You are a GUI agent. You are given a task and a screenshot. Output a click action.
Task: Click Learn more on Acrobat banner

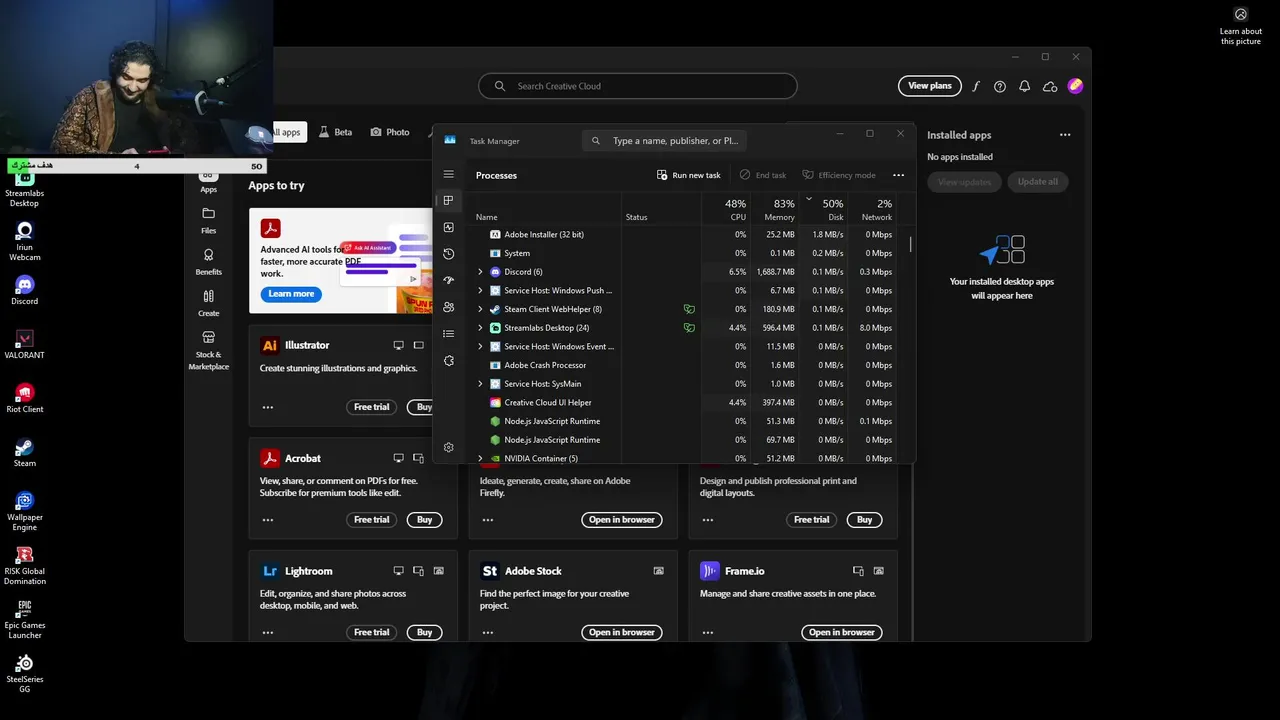[x=291, y=294]
